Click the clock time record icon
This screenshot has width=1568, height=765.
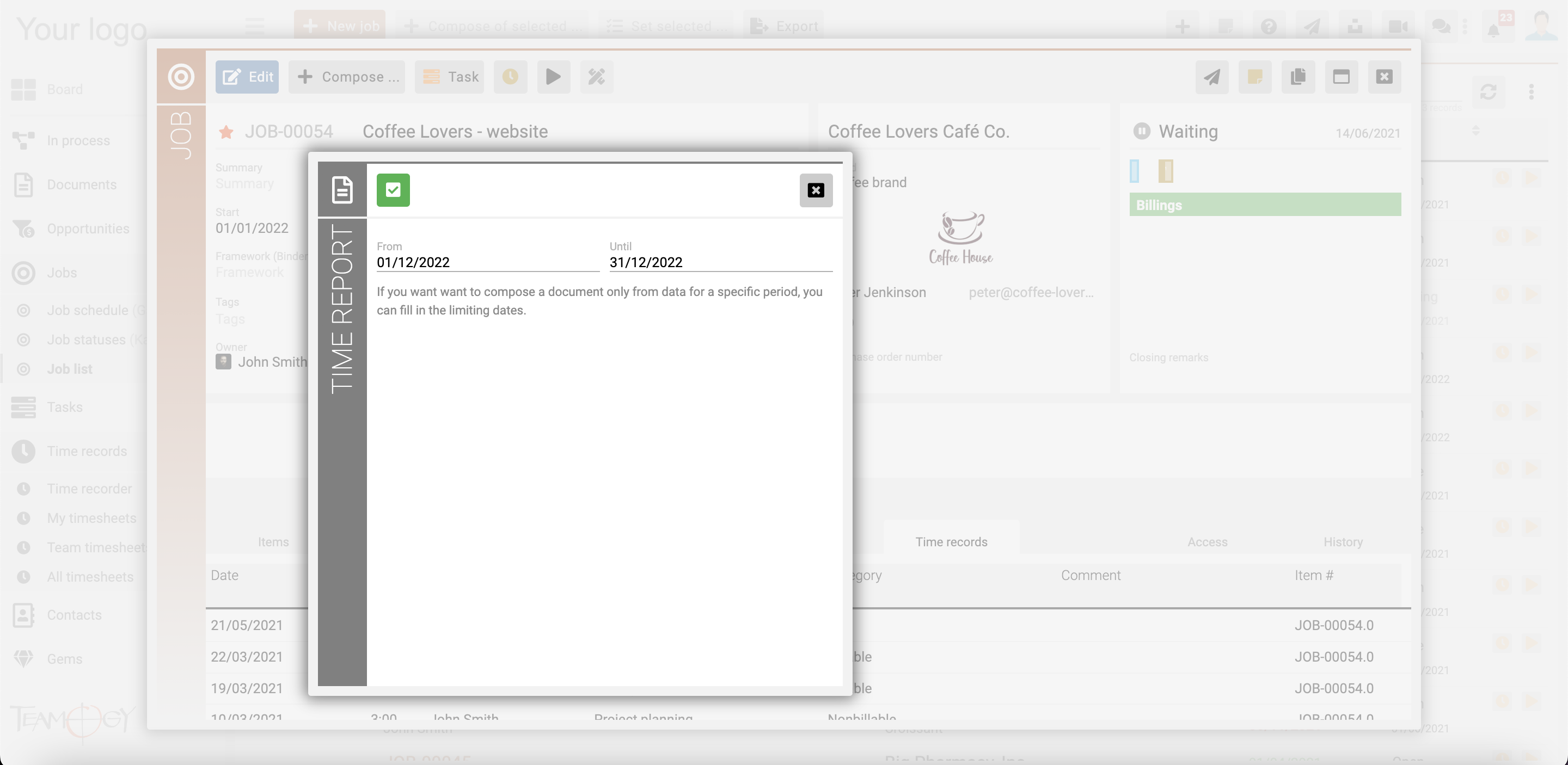[x=510, y=77]
